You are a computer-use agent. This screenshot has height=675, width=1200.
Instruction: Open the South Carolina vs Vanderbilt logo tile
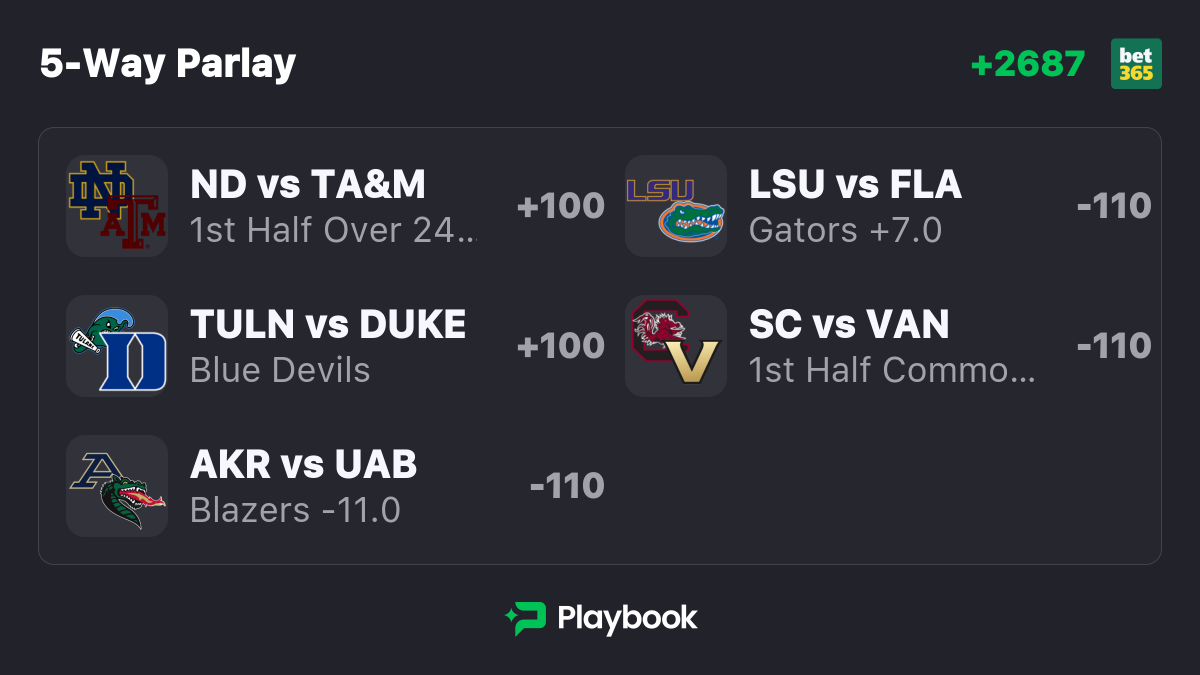coord(676,346)
